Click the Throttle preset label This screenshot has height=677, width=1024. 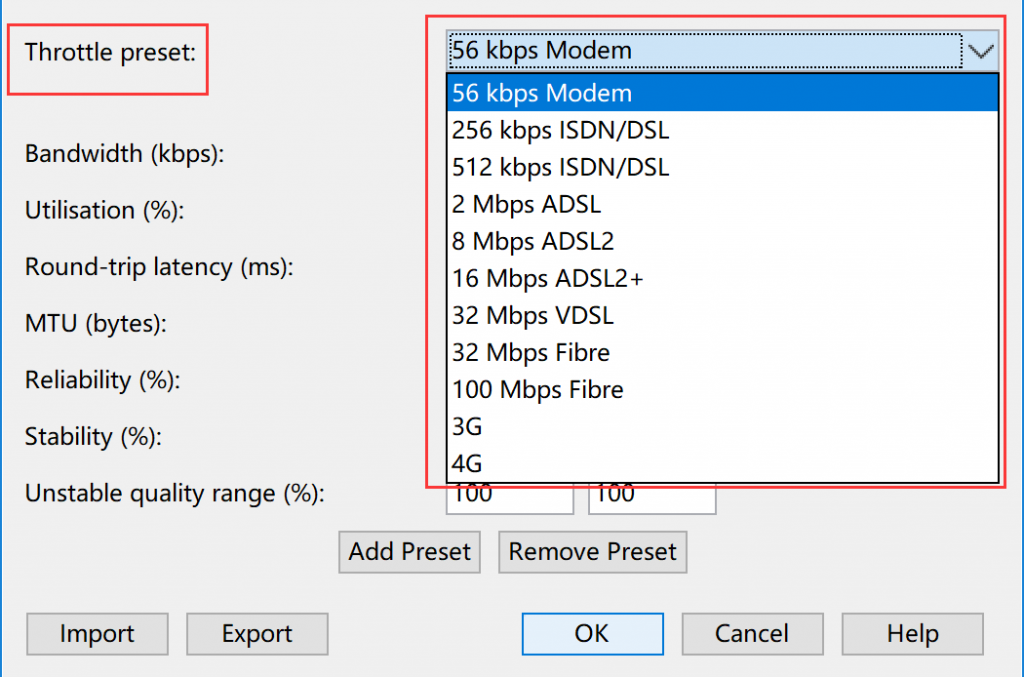tap(110, 52)
